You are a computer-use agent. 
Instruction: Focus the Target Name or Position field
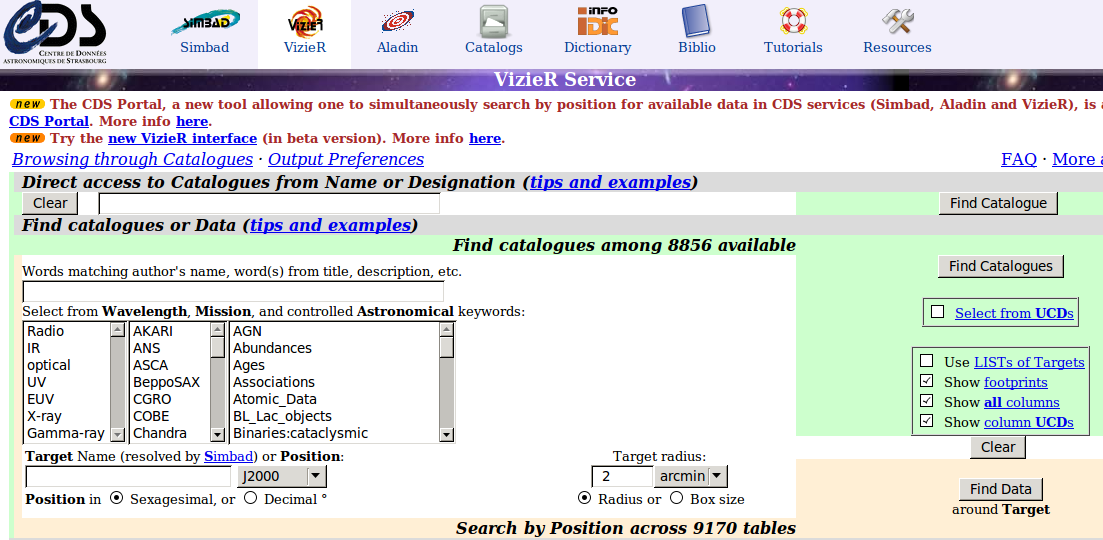(128, 476)
